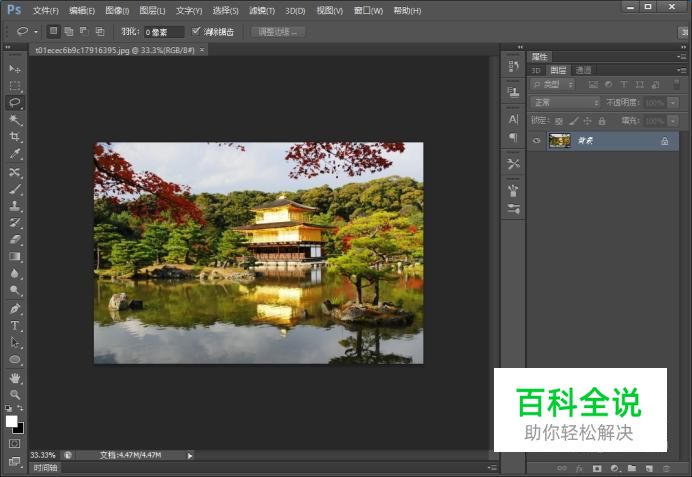Hide the 背景 layer using eye icon

tap(536, 142)
